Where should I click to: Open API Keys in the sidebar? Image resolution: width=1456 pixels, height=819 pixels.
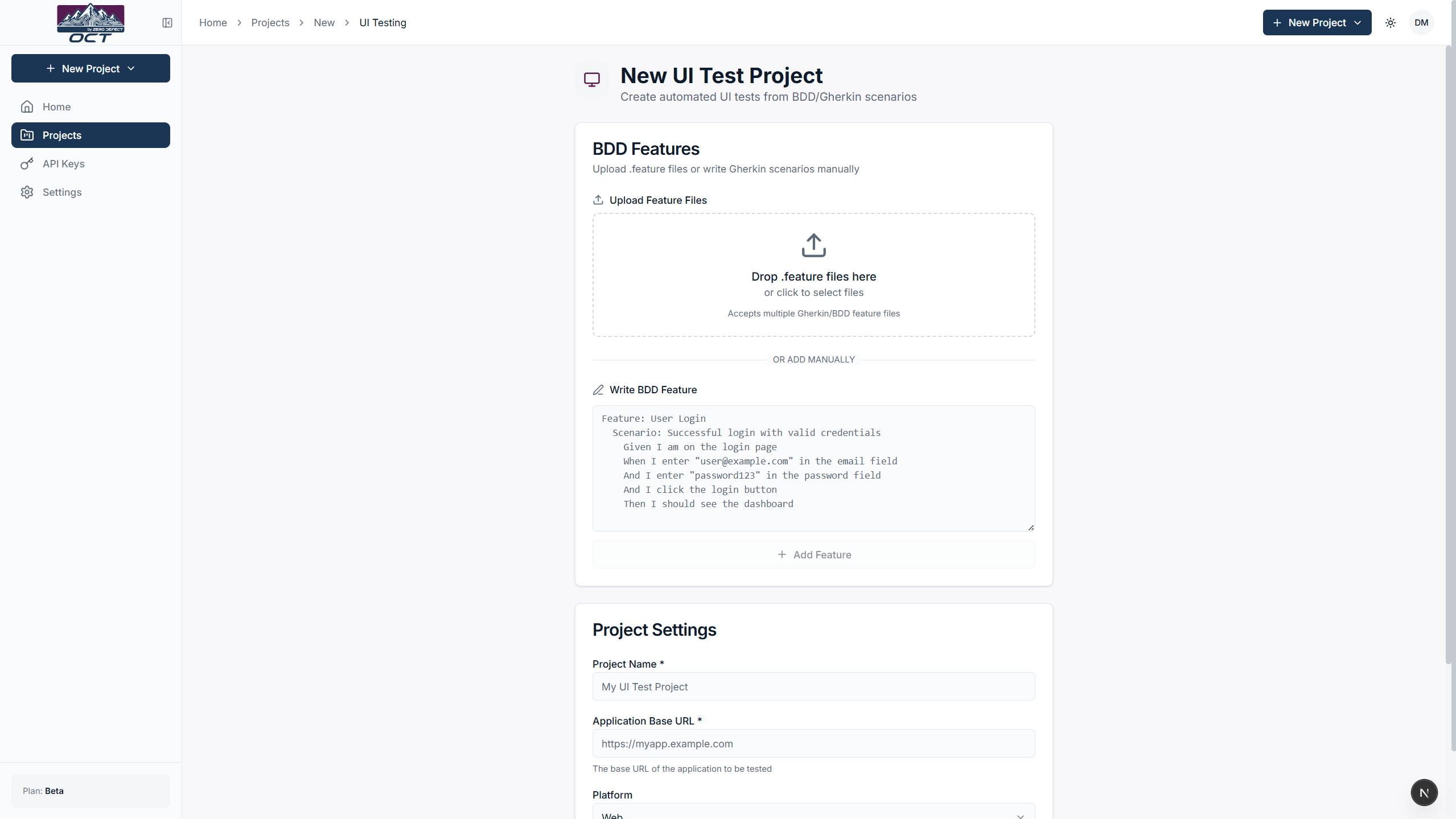[x=91, y=164]
